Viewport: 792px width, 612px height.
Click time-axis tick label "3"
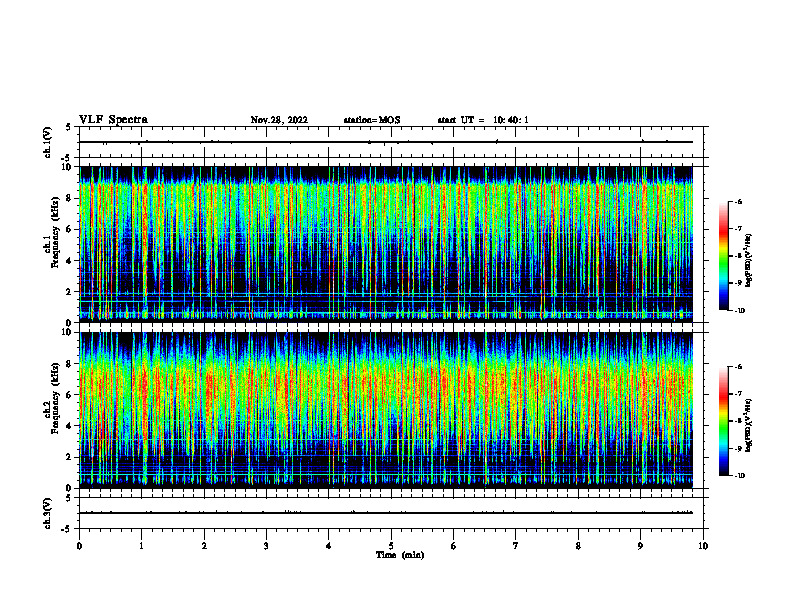pyautogui.click(x=266, y=546)
